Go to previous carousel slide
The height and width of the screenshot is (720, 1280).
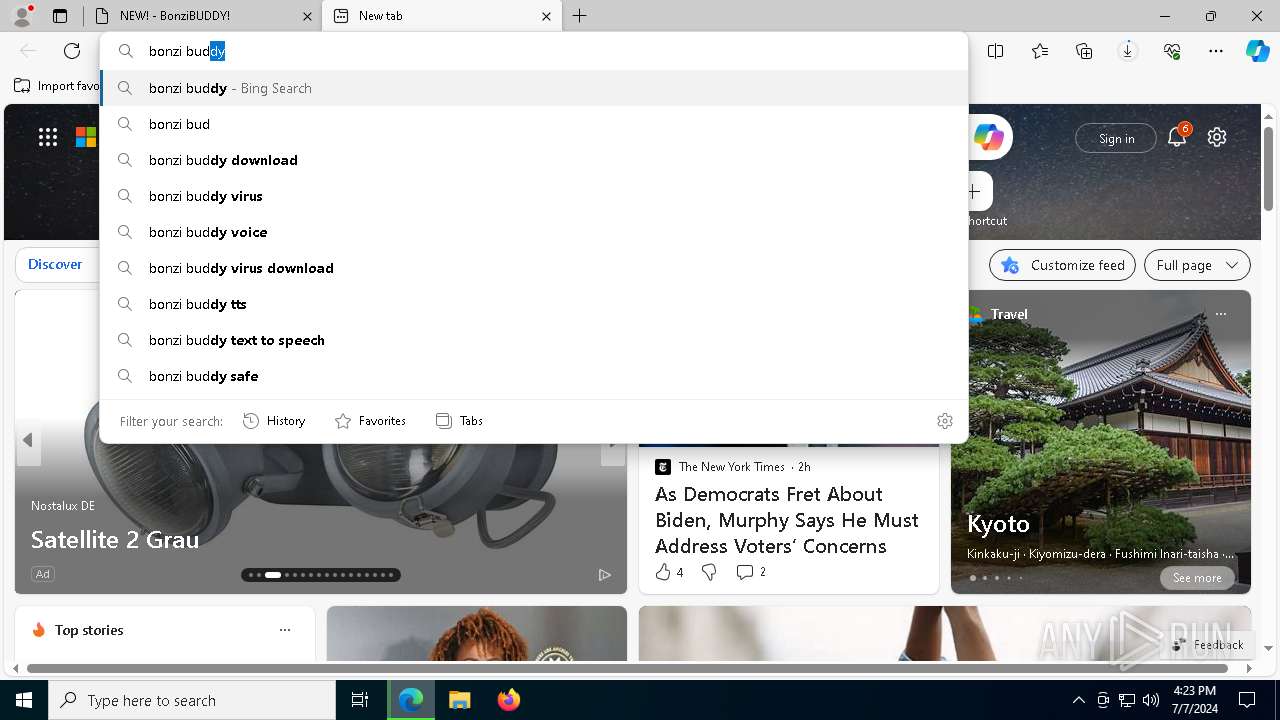point(28,440)
